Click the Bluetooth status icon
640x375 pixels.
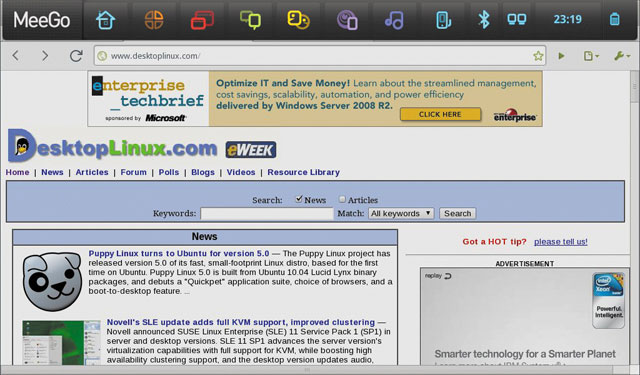tap(484, 20)
